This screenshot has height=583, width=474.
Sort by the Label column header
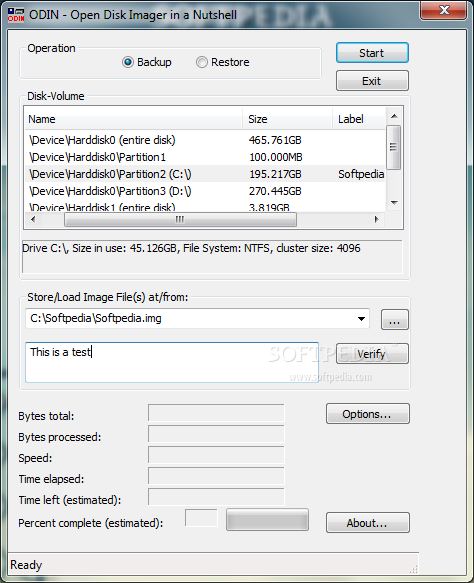pos(359,119)
